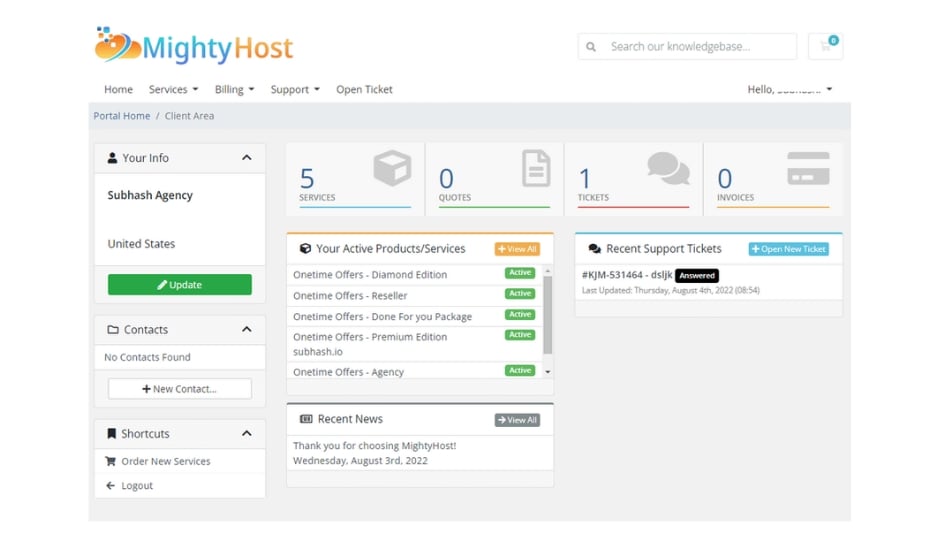
Task: Open the Order New Services shortcut
Action: (x=180, y=461)
